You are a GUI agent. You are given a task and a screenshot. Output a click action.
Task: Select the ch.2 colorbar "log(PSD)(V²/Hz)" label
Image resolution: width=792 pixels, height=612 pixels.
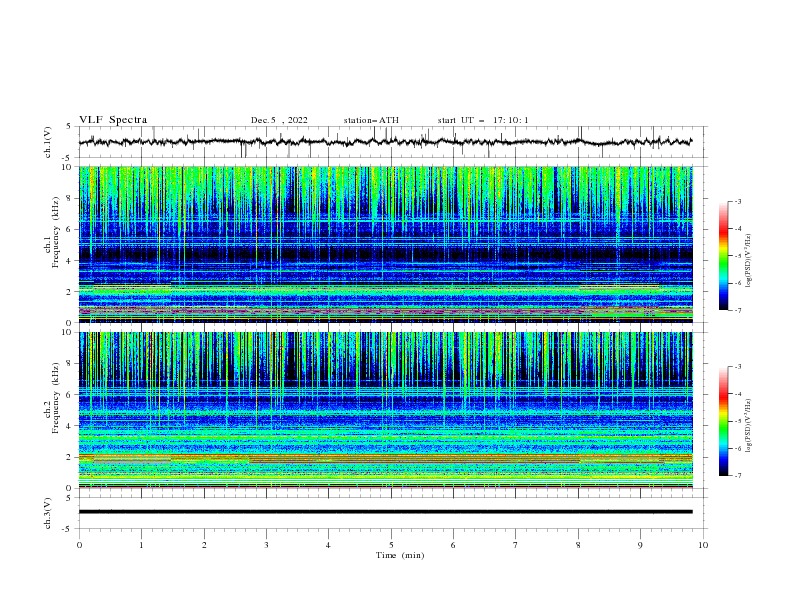(748, 426)
